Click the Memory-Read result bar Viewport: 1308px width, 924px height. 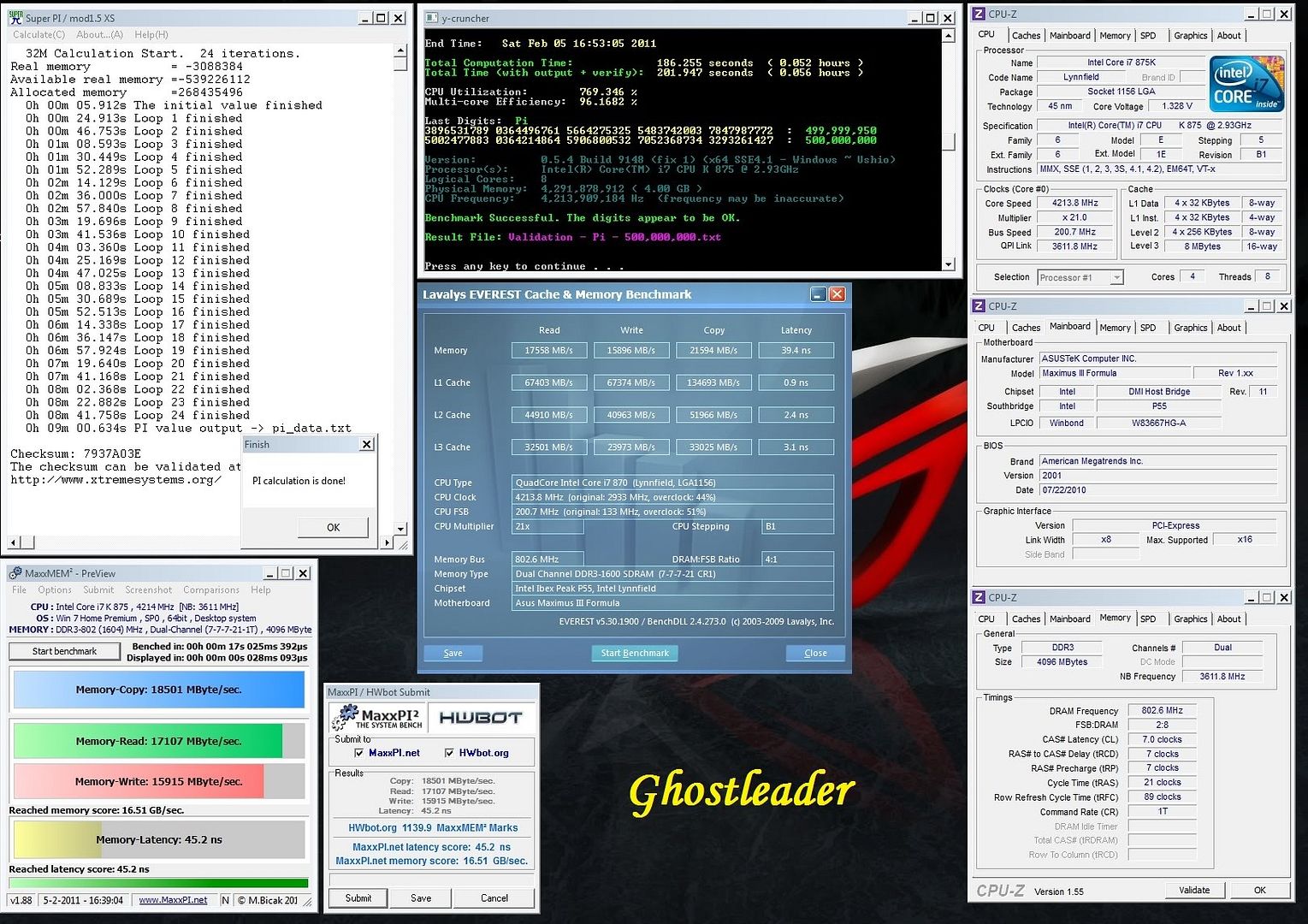pos(159,741)
